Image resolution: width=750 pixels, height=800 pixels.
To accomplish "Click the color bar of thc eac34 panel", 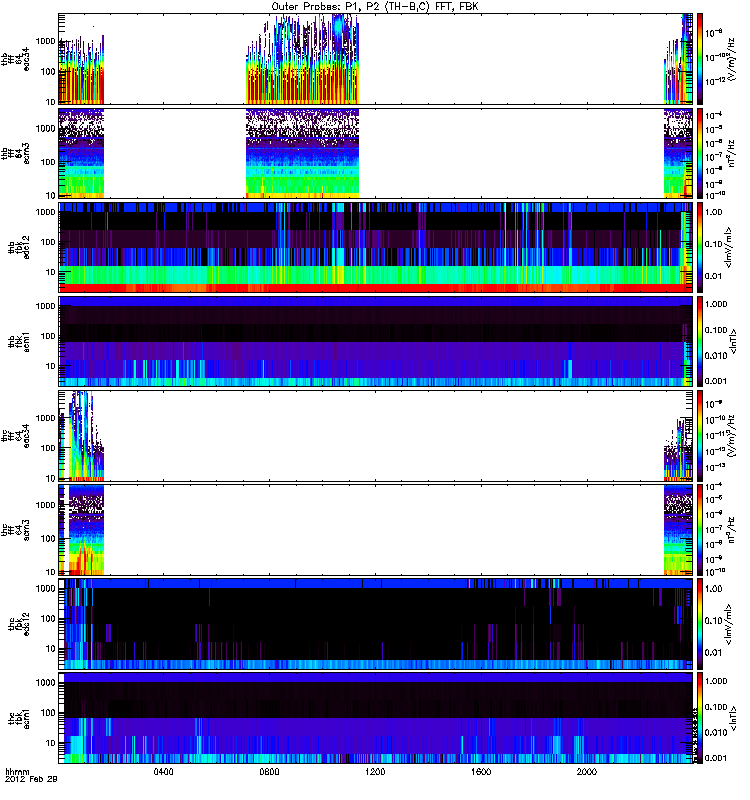I will 700,436.
